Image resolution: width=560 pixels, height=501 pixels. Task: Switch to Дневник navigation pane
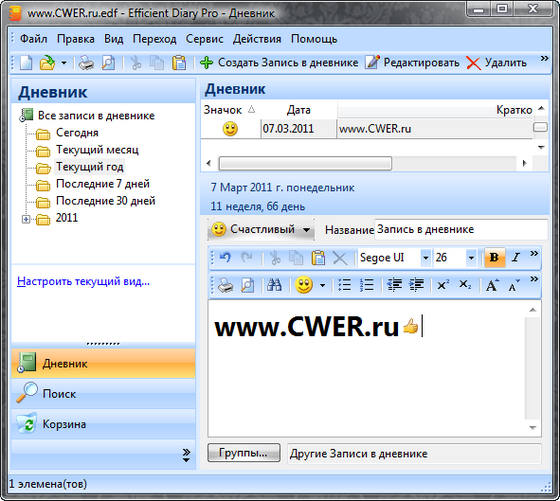(x=103, y=364)
